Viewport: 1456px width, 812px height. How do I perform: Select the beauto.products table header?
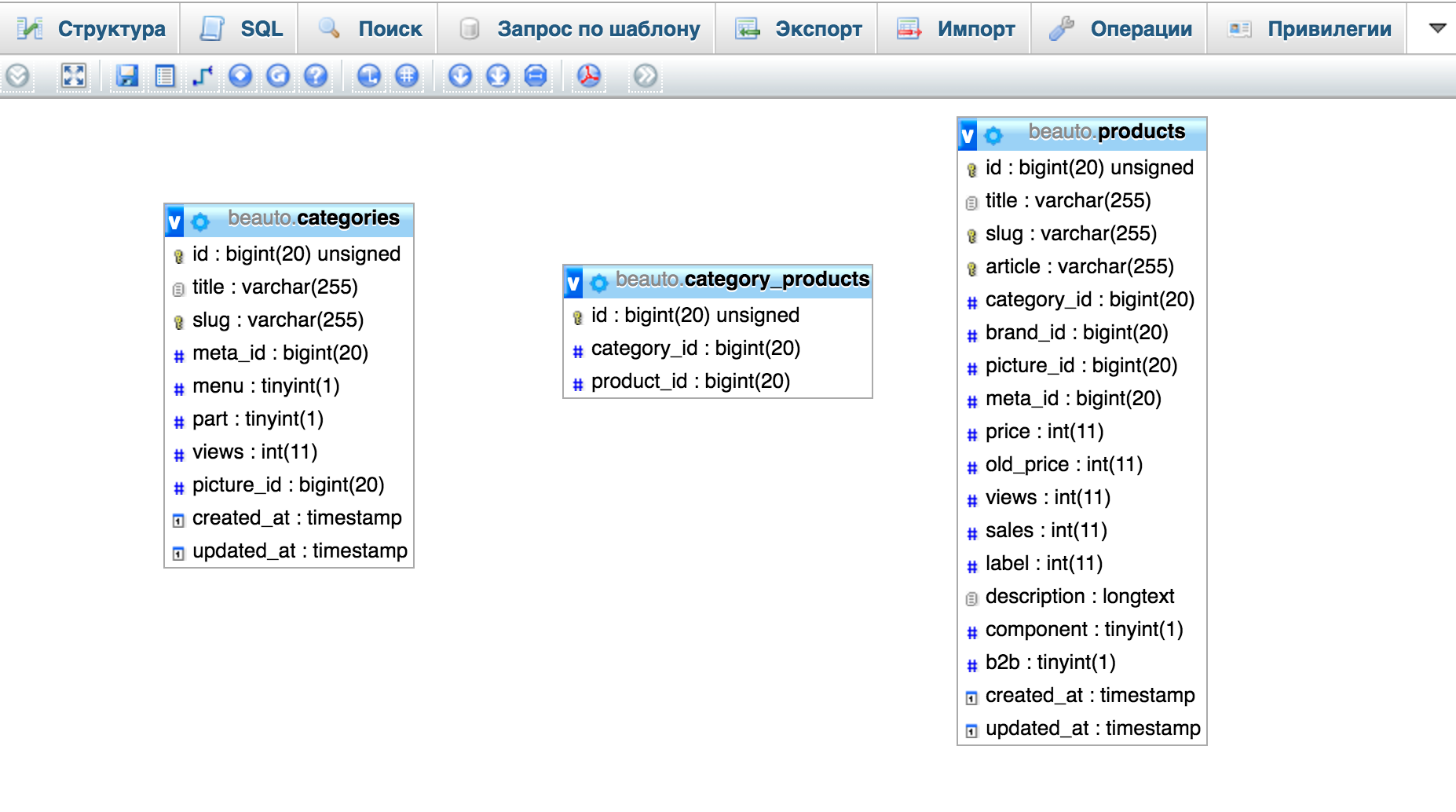click(1107, 132)
